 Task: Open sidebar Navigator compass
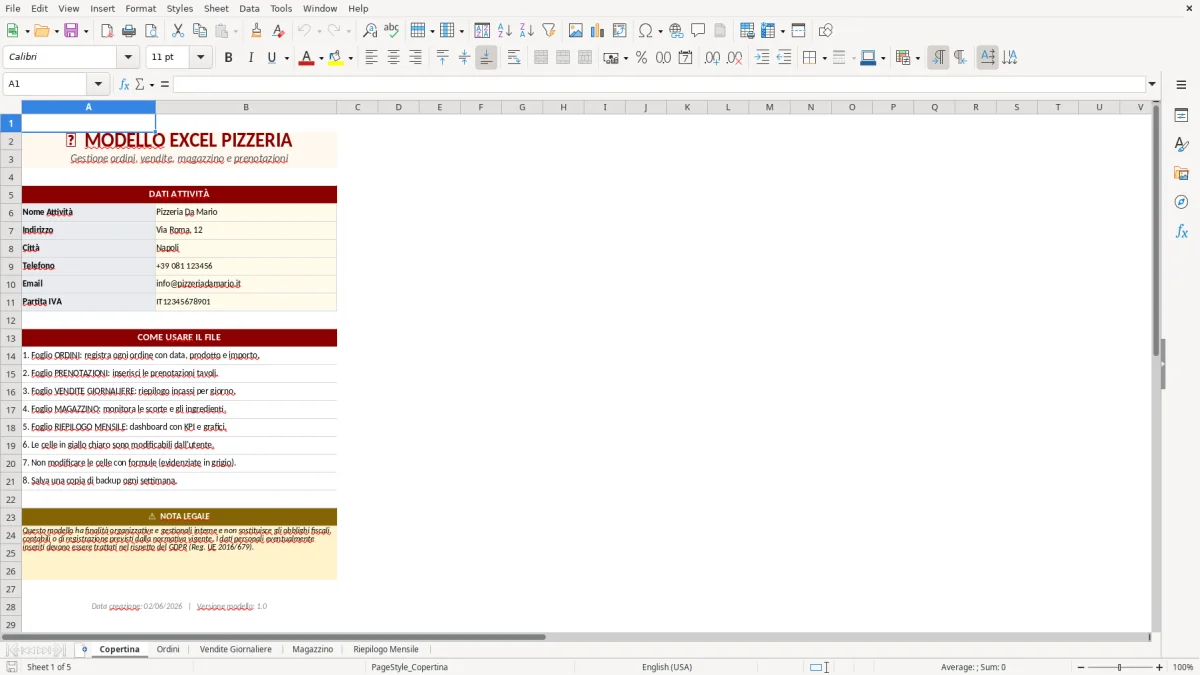1181,202
